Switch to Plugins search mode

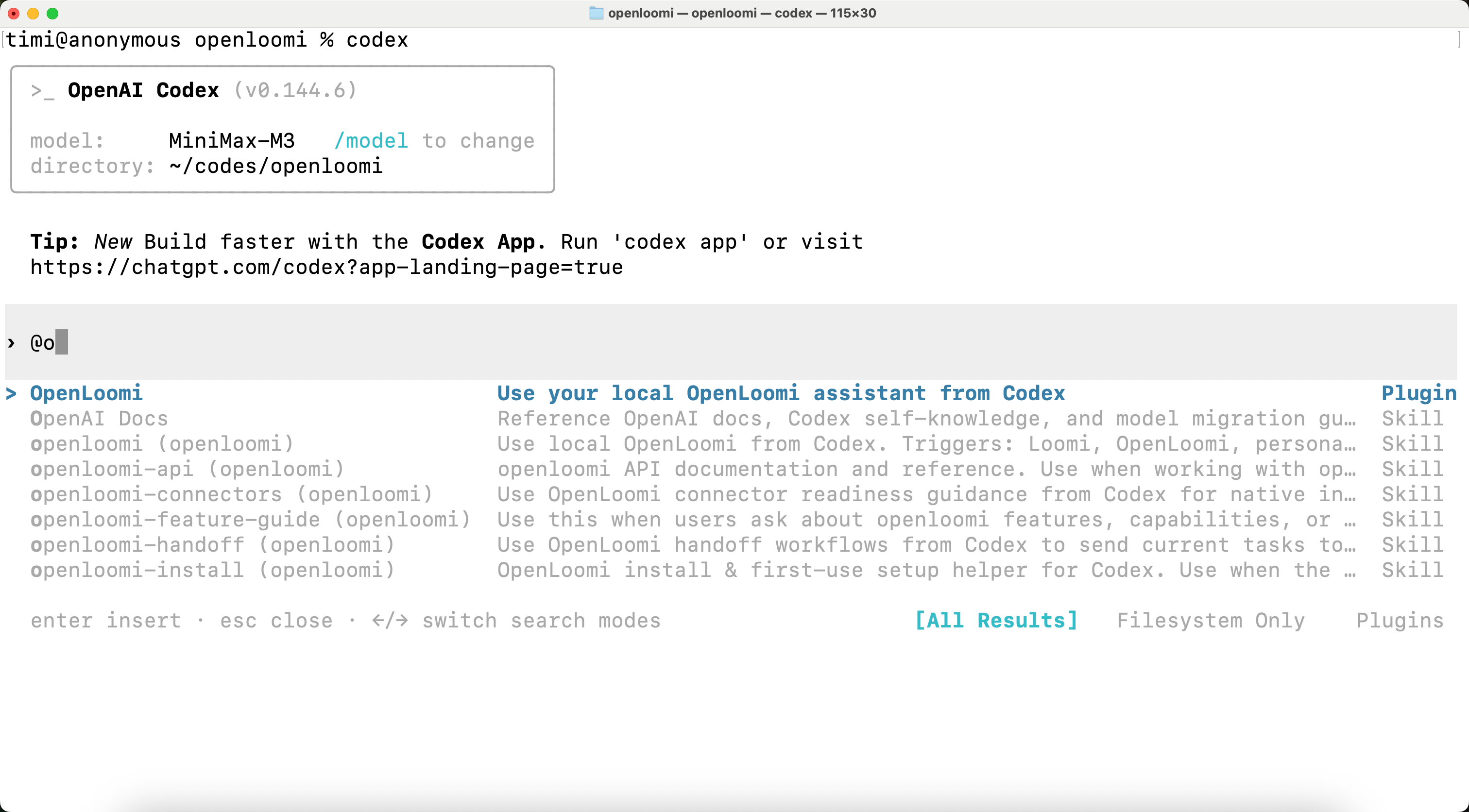(1400, 620)
